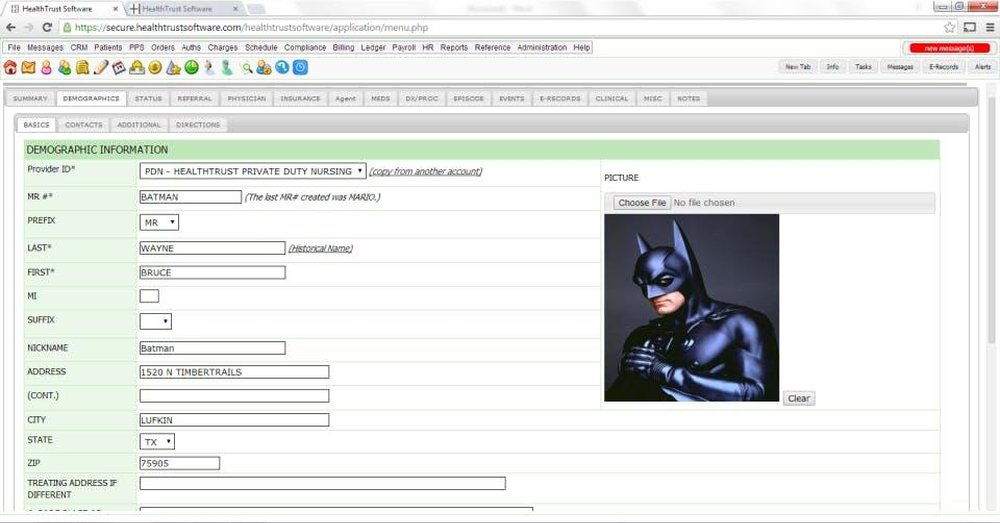Switch to the MEDS tab

(381, 99)
